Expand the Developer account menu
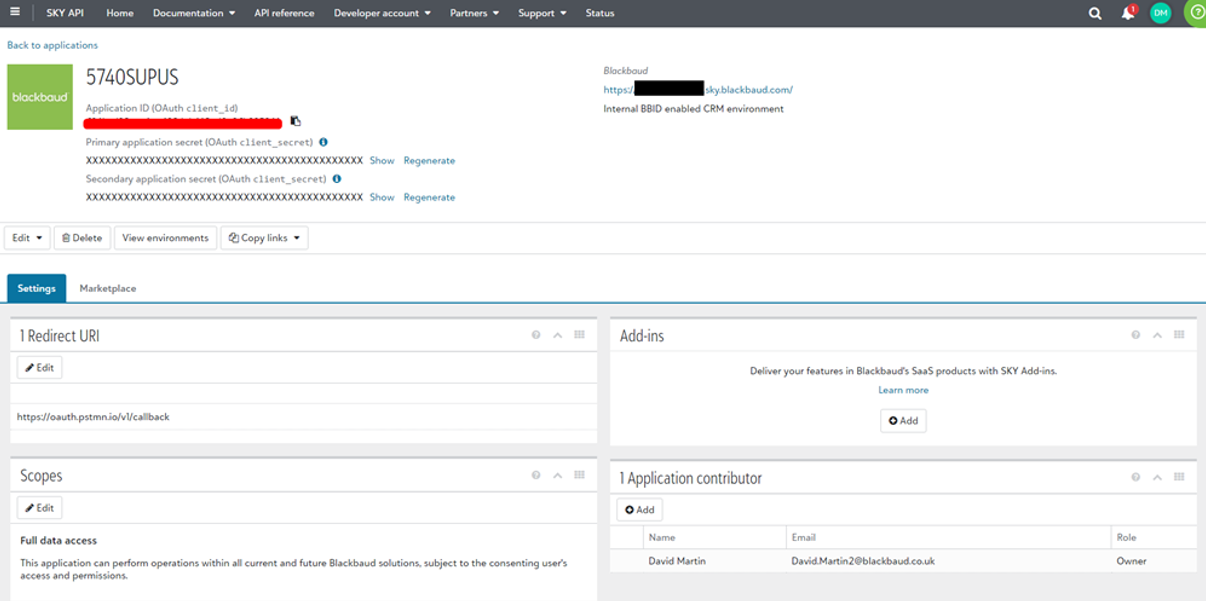 [x=382, y=13]
